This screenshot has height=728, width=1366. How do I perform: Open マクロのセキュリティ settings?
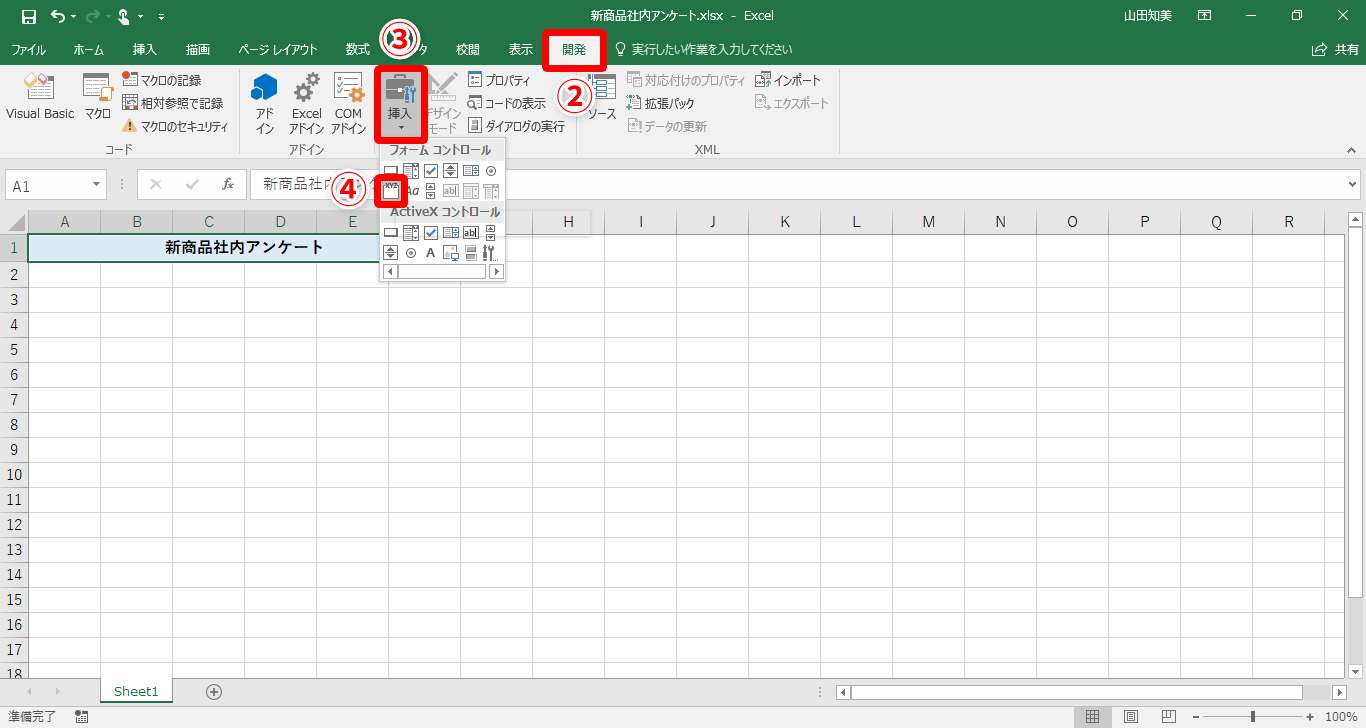click(x=176, y=126)
